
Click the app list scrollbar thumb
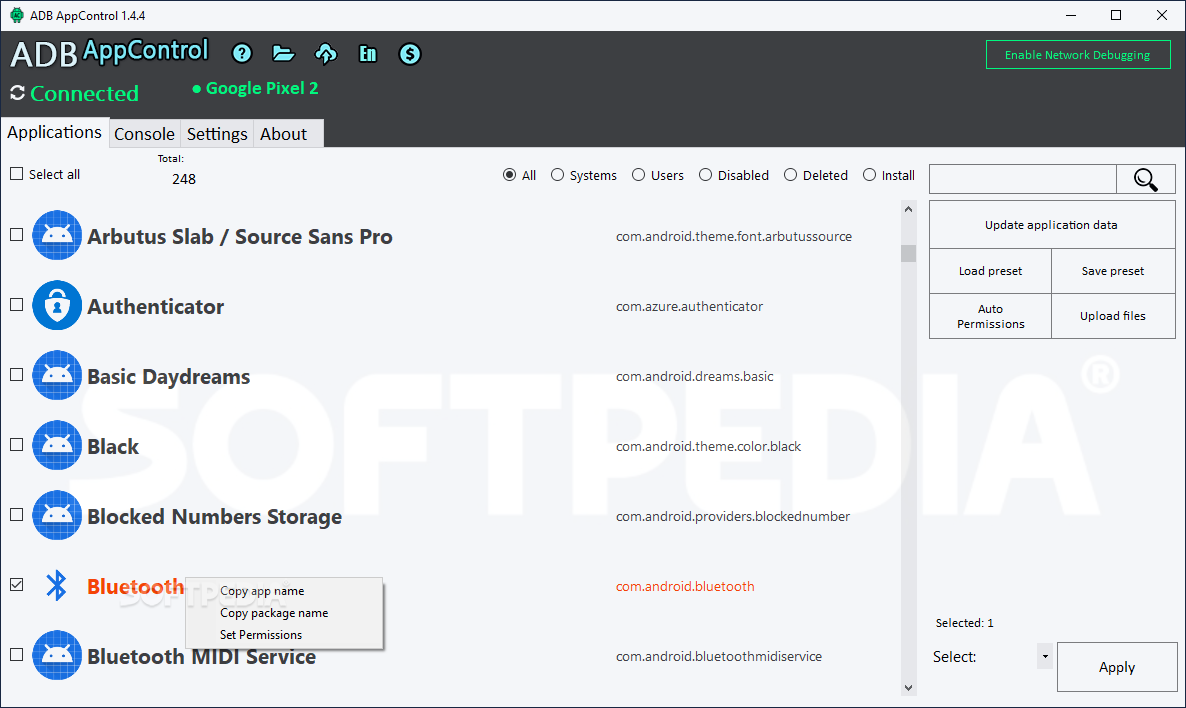click(x=908, y=253)
